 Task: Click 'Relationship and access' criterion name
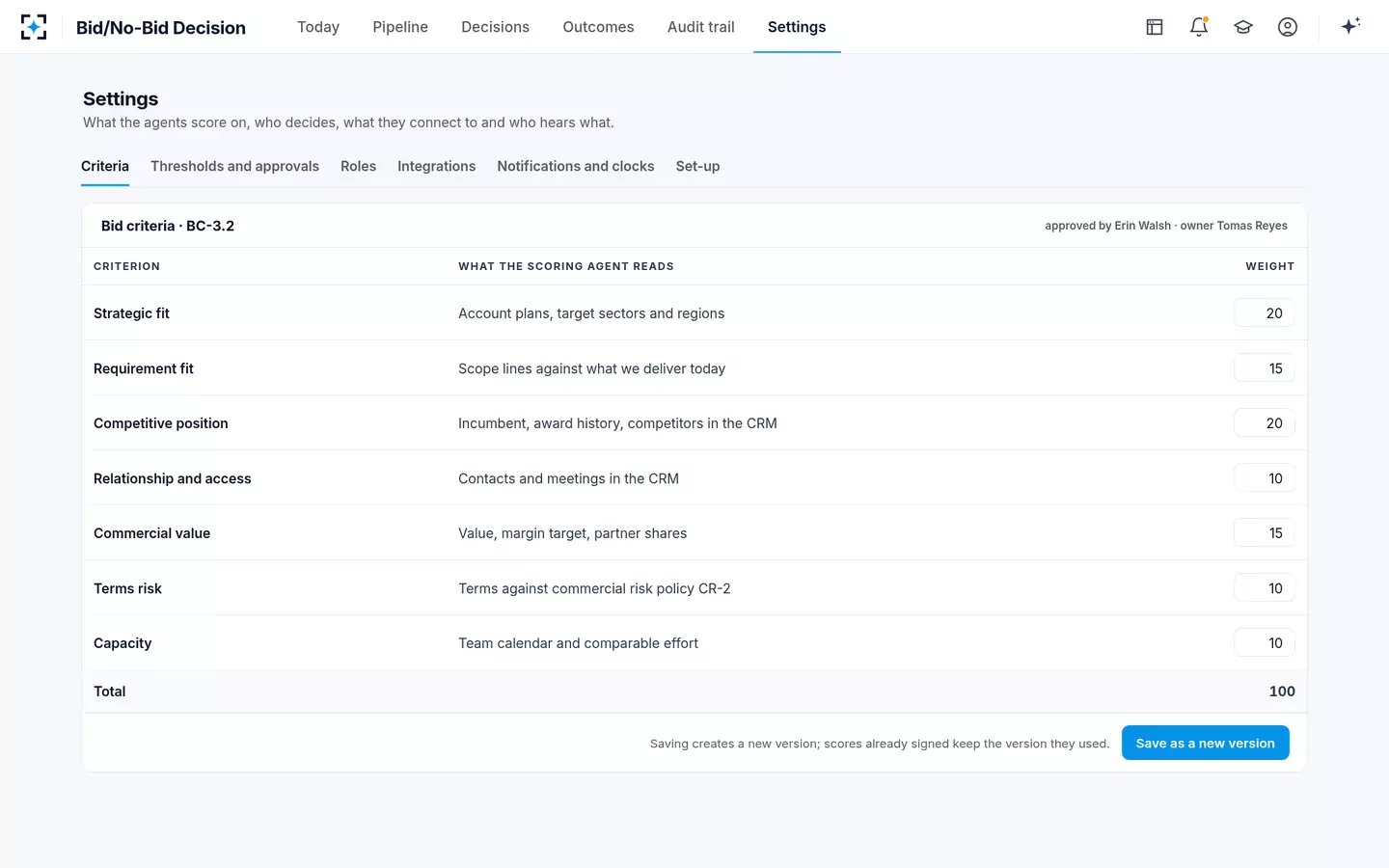(173, 478)
